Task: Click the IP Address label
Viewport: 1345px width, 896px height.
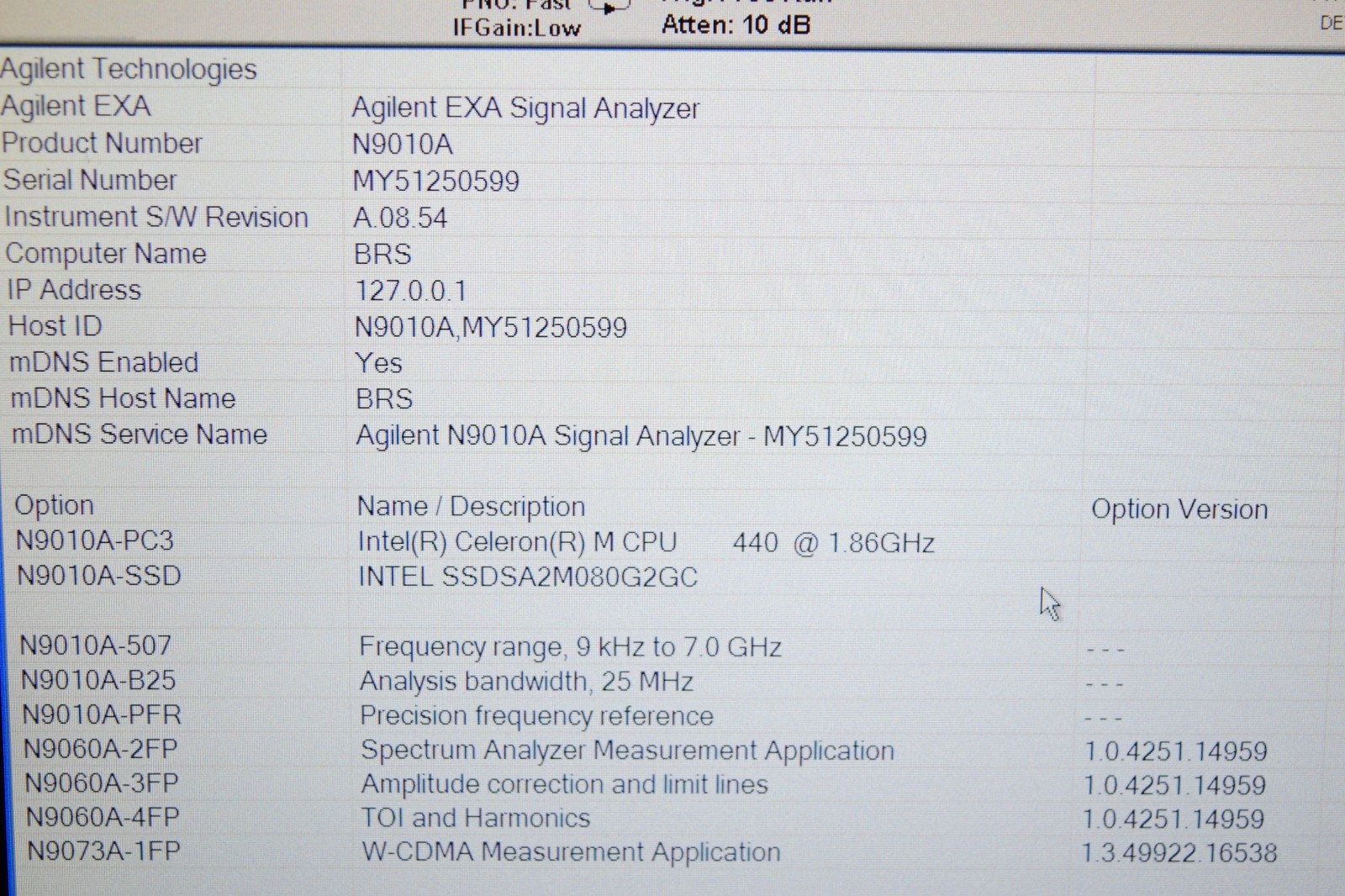Action: pos(74,290)
